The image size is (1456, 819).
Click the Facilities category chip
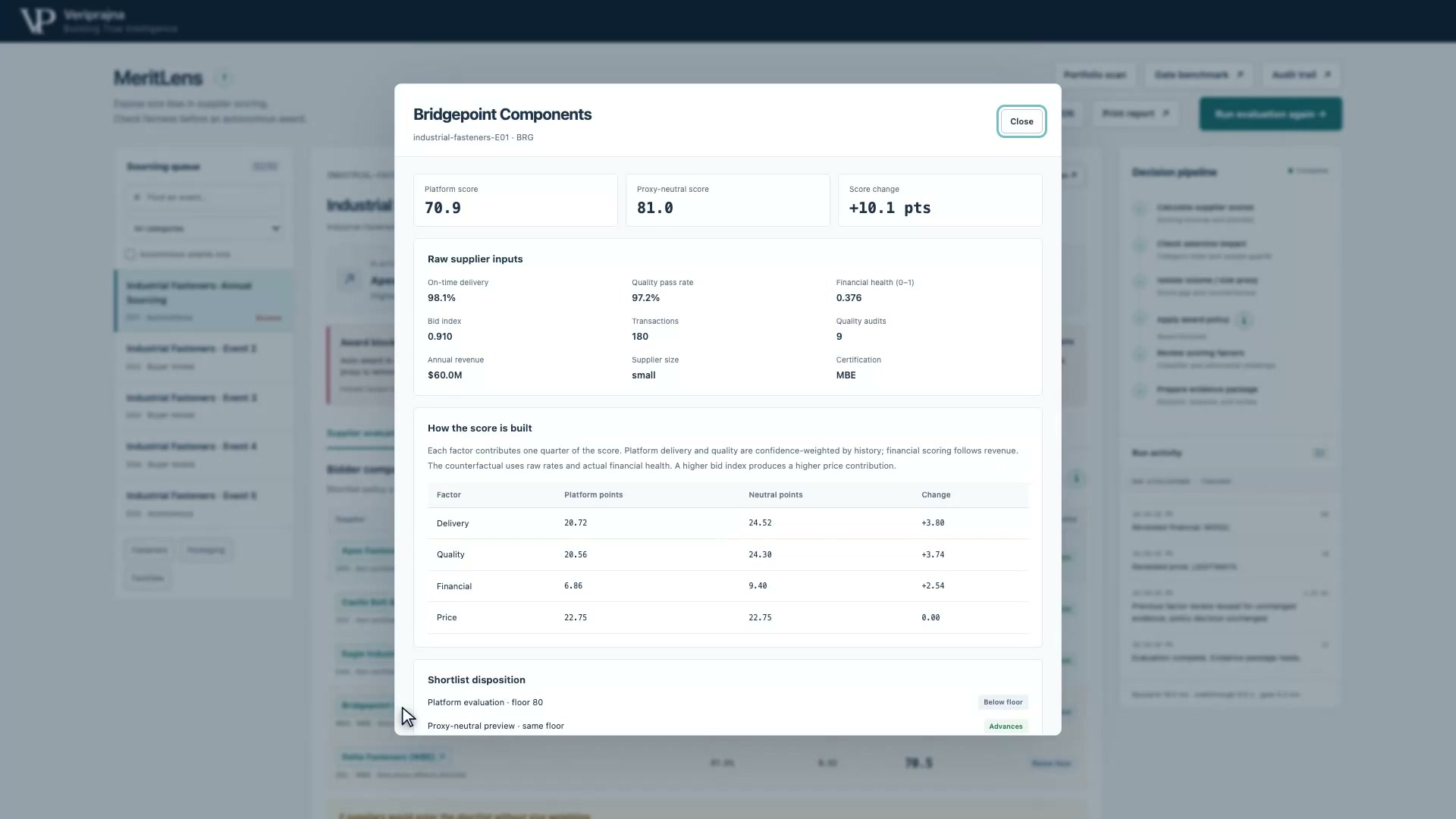148,578
